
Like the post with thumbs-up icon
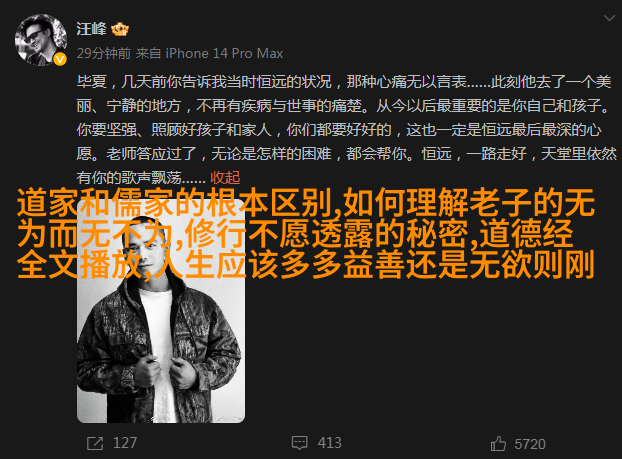point(498,444)
